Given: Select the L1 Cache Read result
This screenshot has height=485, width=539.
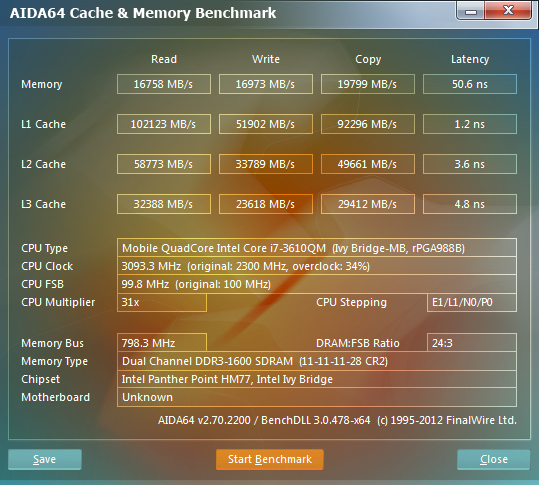Looking at the screenshot, I should pyautogui.click(x=164, y=124).
